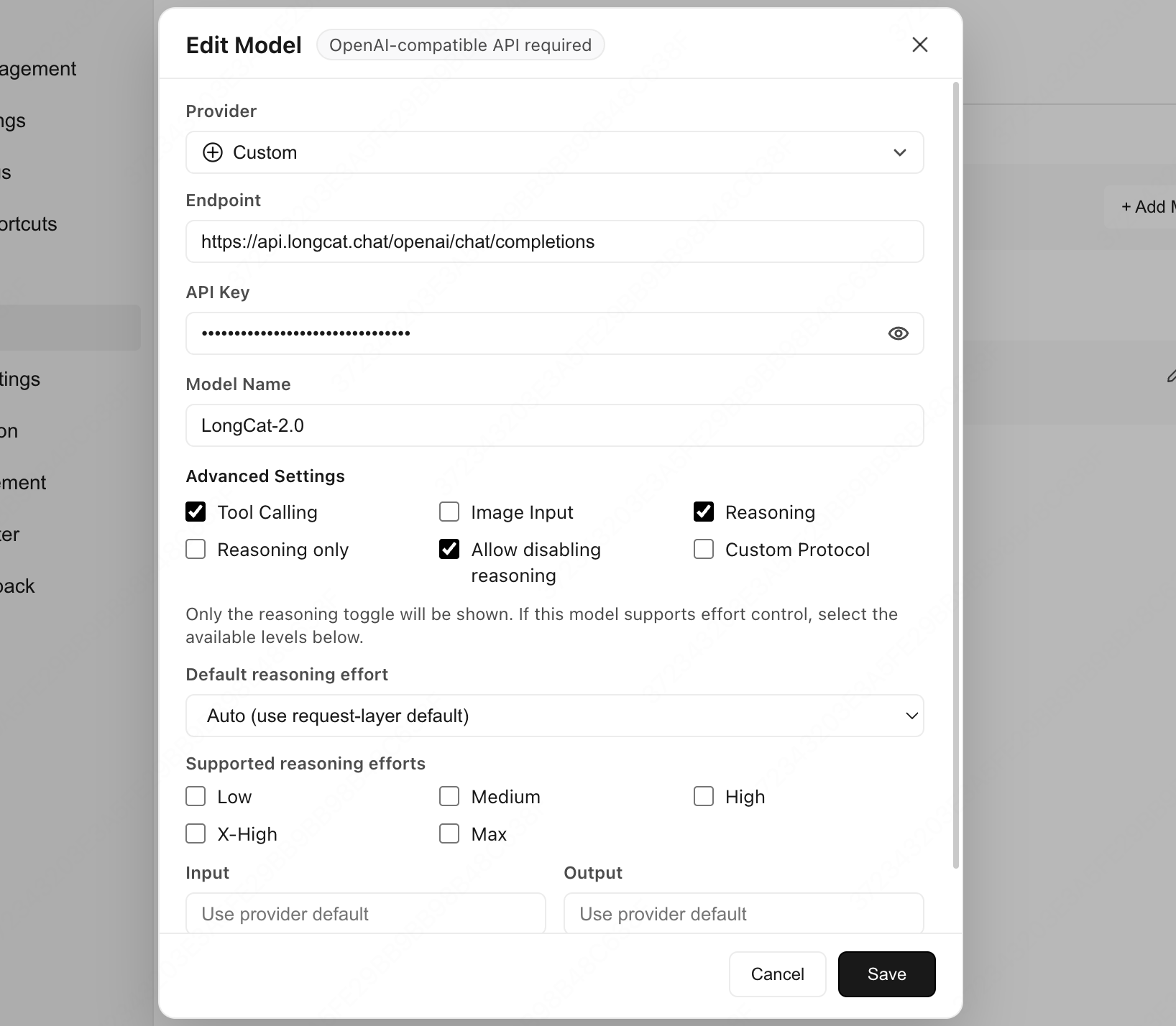Image resolution: width=1176 pixels, height=1026 pixels.
Task: Click the Endpoint URL field
Action: pos(554,241)
